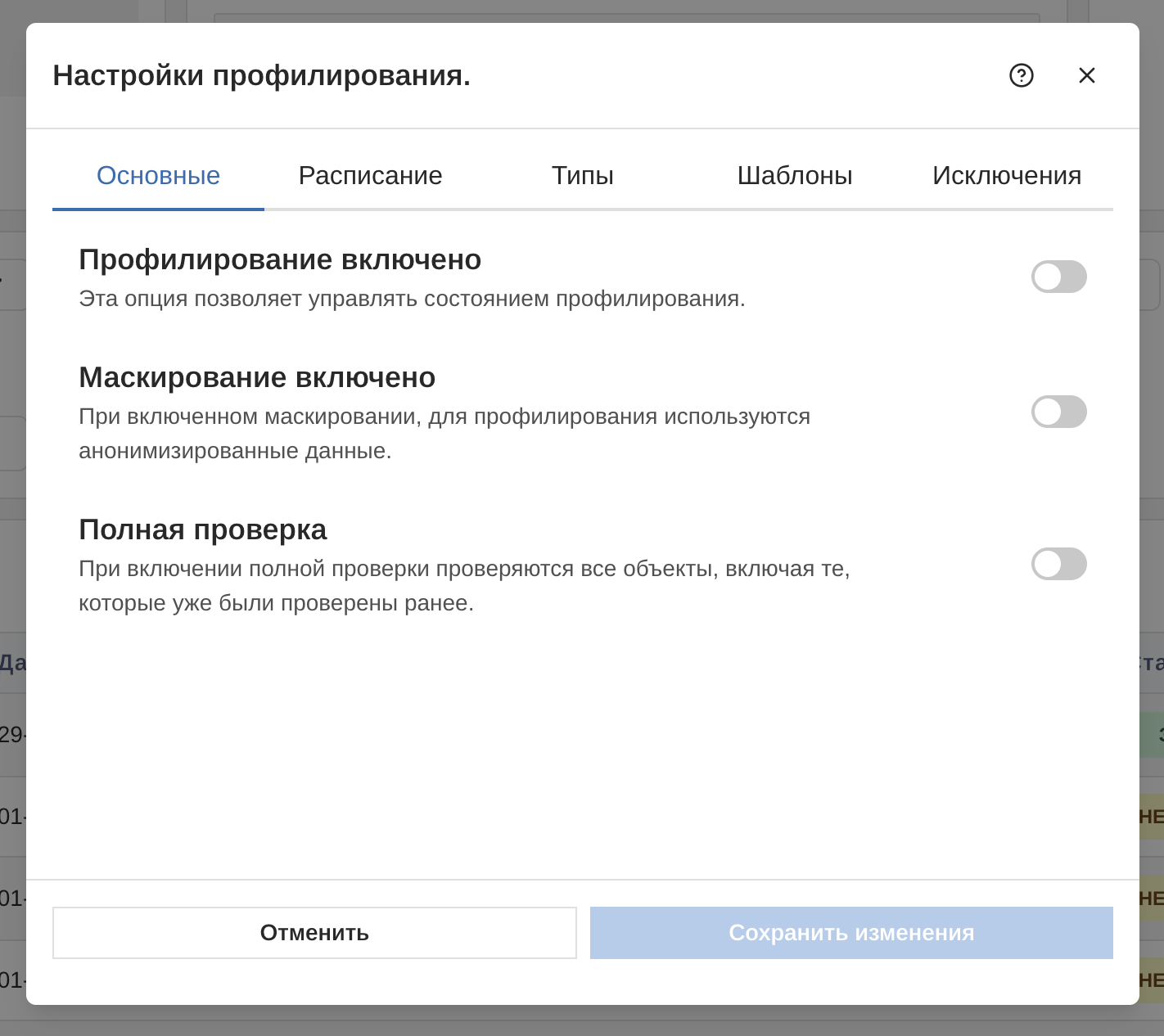
Task: Select the Основные tab
Action: pyautogui.click(x=158, y=175)
